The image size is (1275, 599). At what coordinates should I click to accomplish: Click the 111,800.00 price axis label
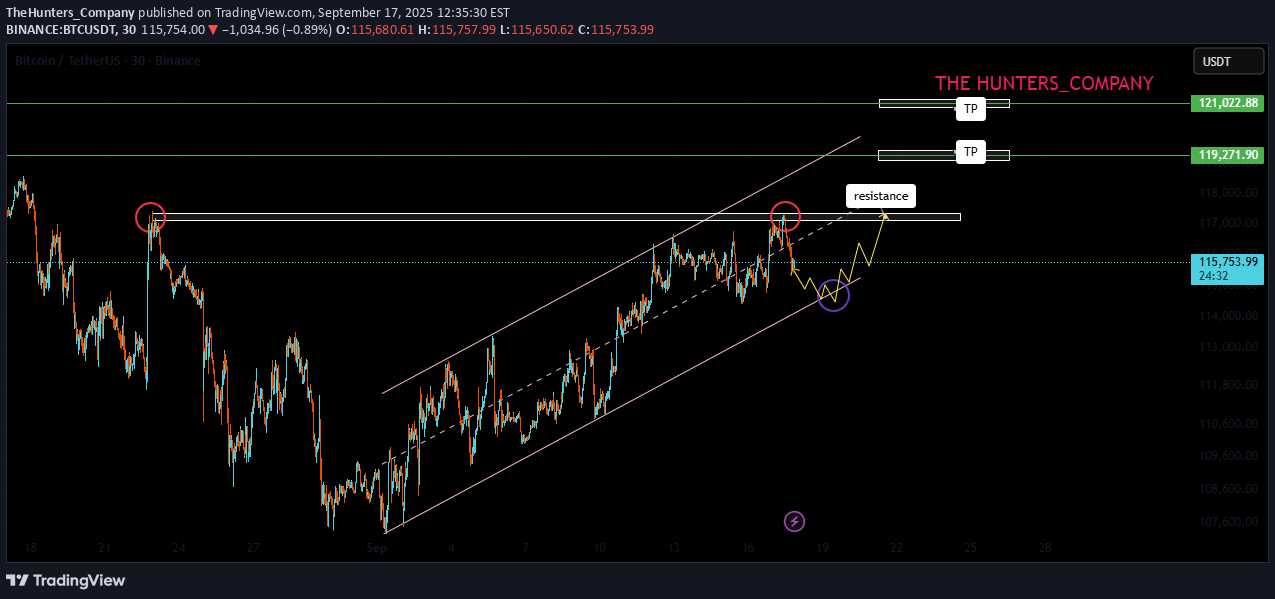pyautogui.click(x=1228, y=385)
